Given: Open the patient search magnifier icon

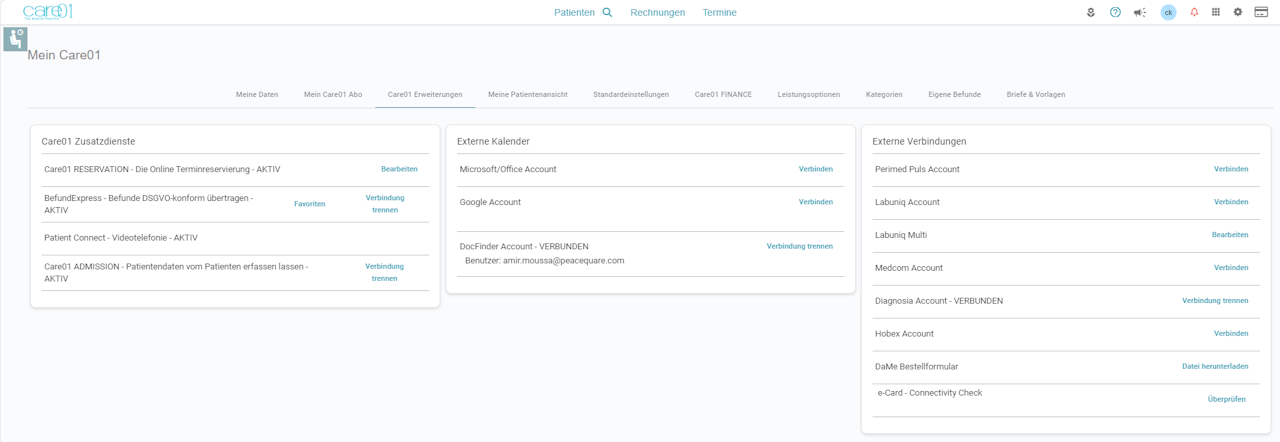Looking at the screenshot, I should click(607, 13).
